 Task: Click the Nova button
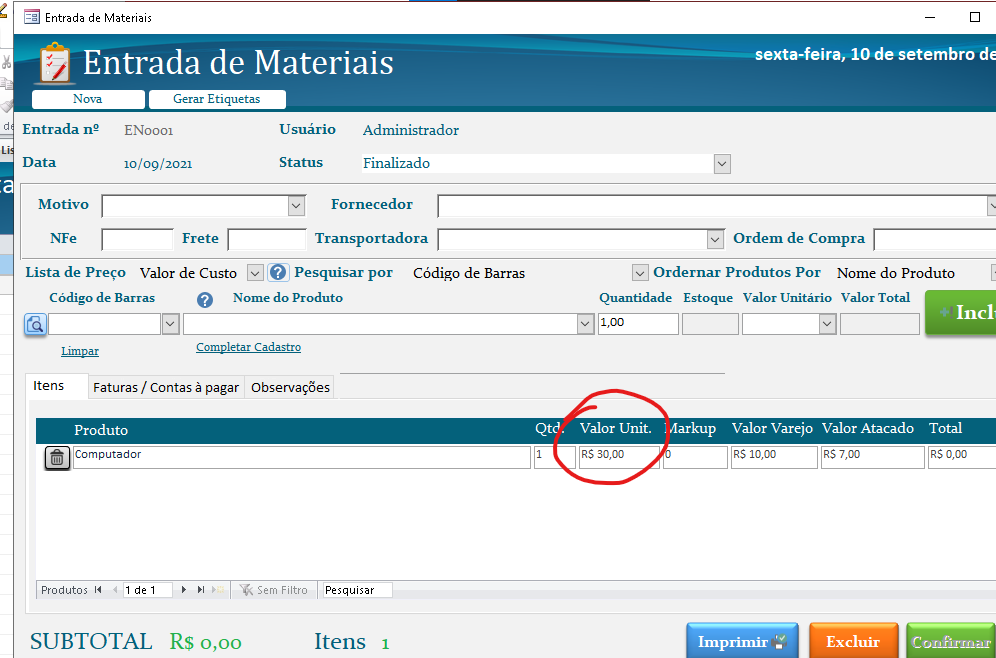coord(88,99)
